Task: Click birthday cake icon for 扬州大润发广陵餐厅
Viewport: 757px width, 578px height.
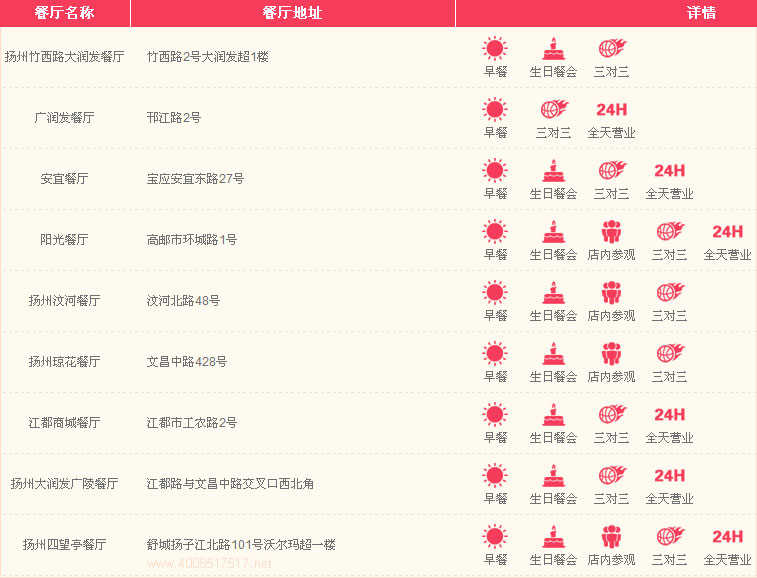Action: [553, 476]
